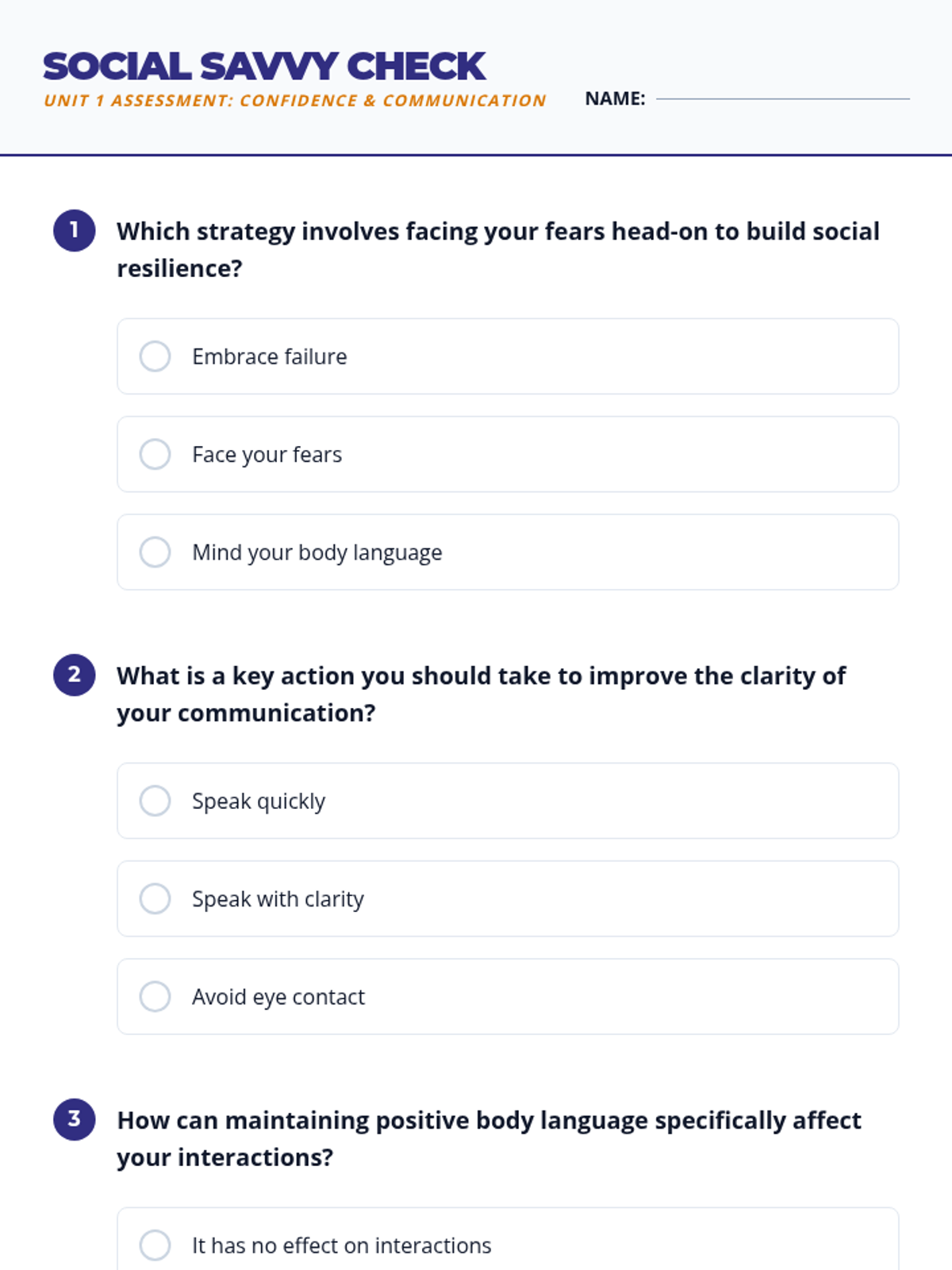The width and height of the screenshot is (952, 1270).
Task: Click the "Speak with clarity" answer text
Action: pos(278,899)
